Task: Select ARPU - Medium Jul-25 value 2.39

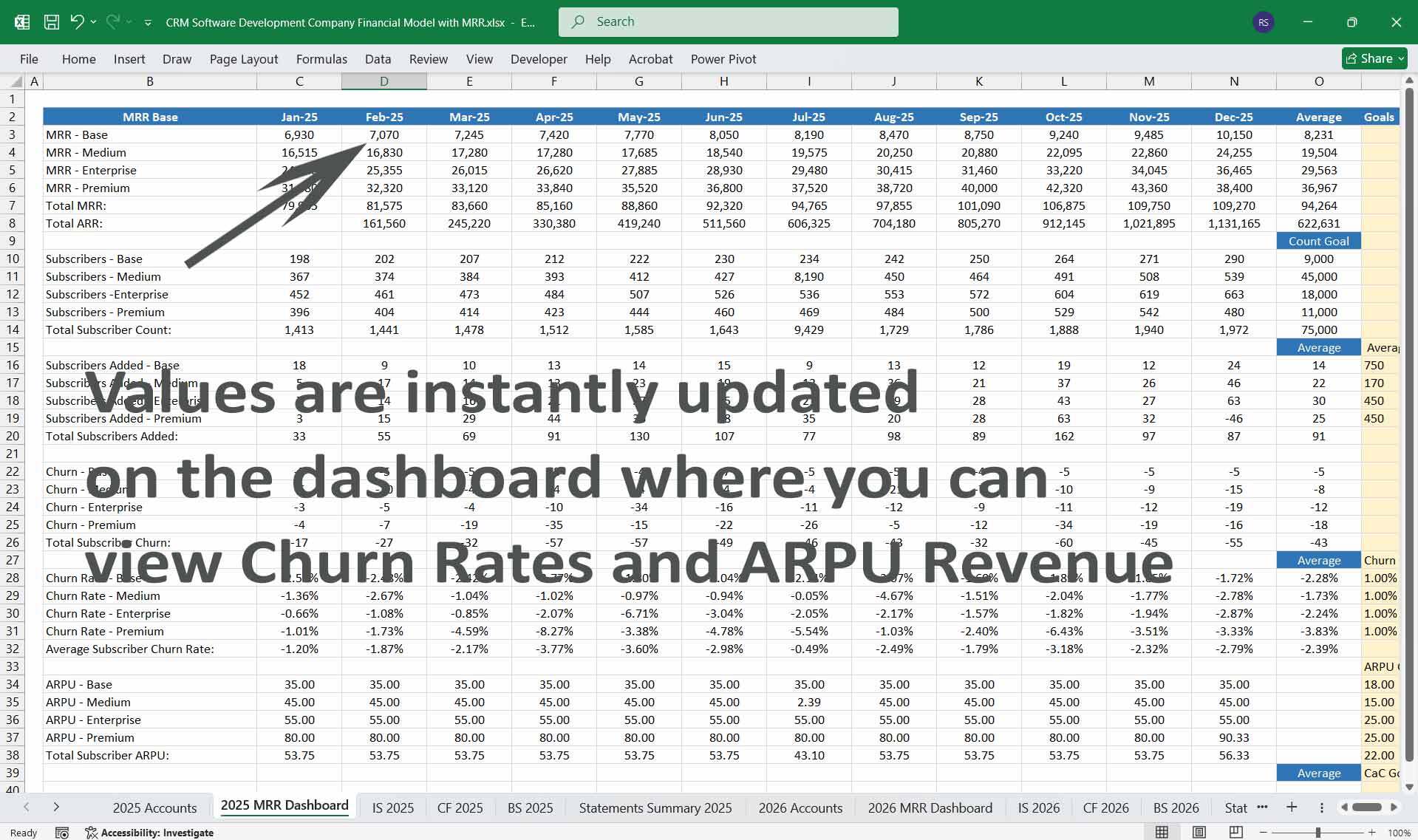Action: coord(809,702)
